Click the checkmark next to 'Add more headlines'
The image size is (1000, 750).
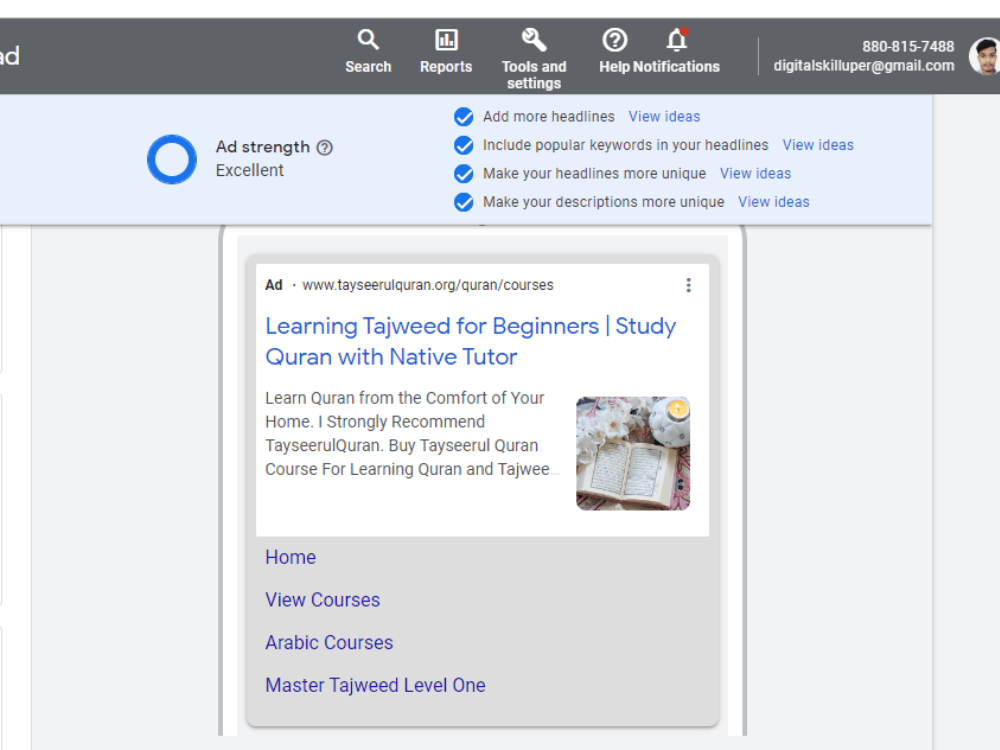pyautogui.click(x=463, y=116)
